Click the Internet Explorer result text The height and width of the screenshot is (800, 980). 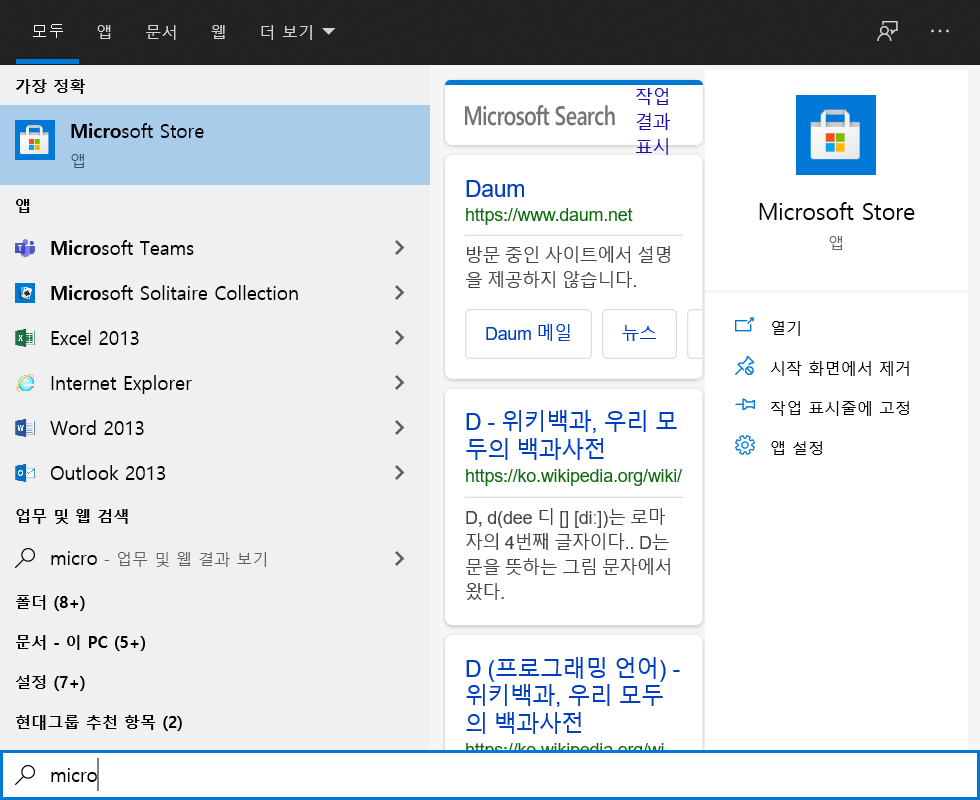click(121, 383)
